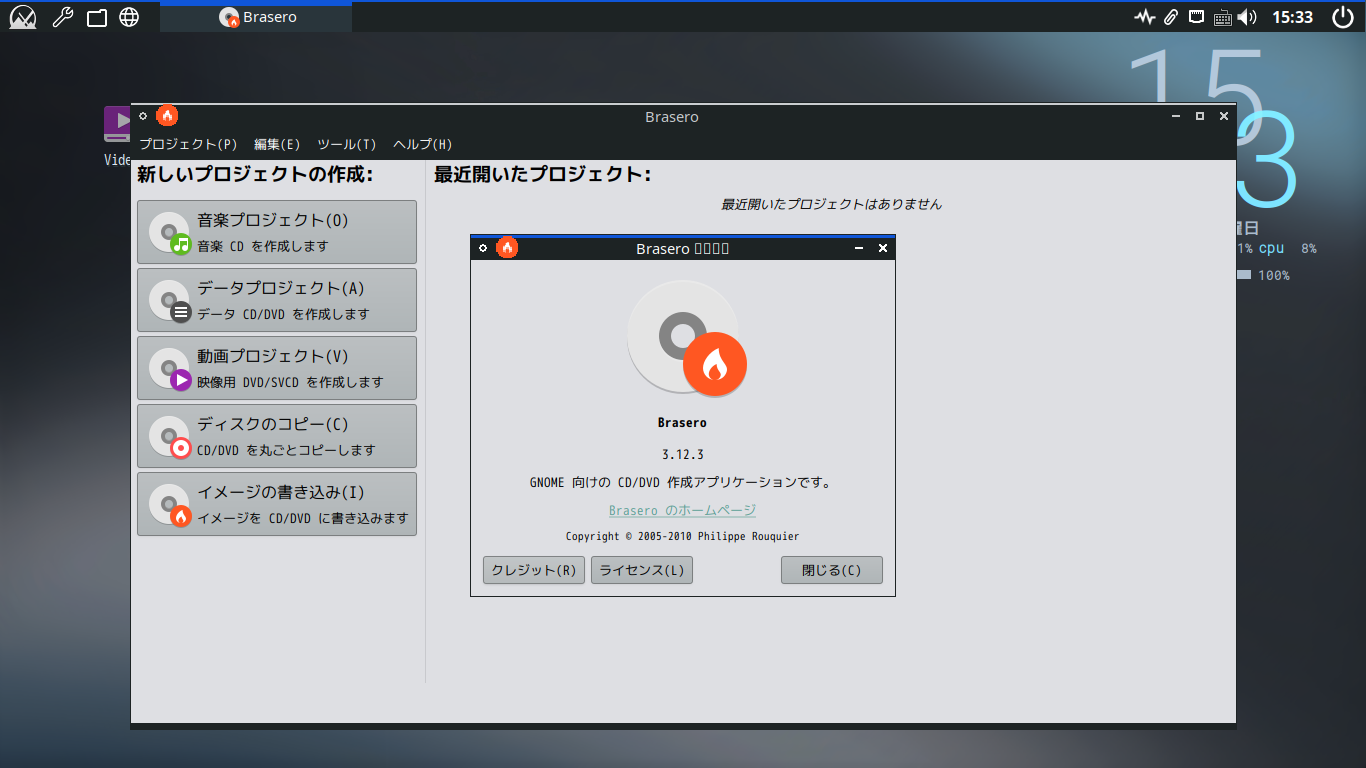Click the flame burn image disc icon
The width and height of the screenshot is (1366, 768).
(169, 504)
